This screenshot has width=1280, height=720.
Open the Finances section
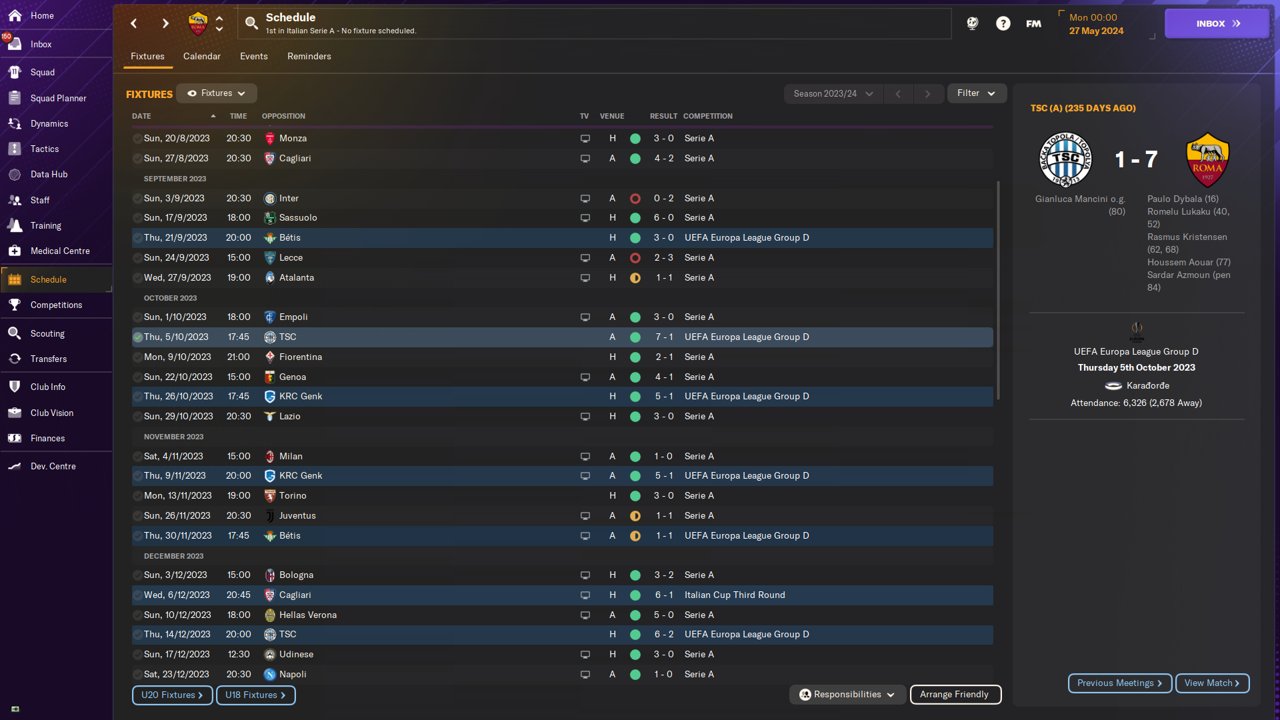(x=47, y=438)
